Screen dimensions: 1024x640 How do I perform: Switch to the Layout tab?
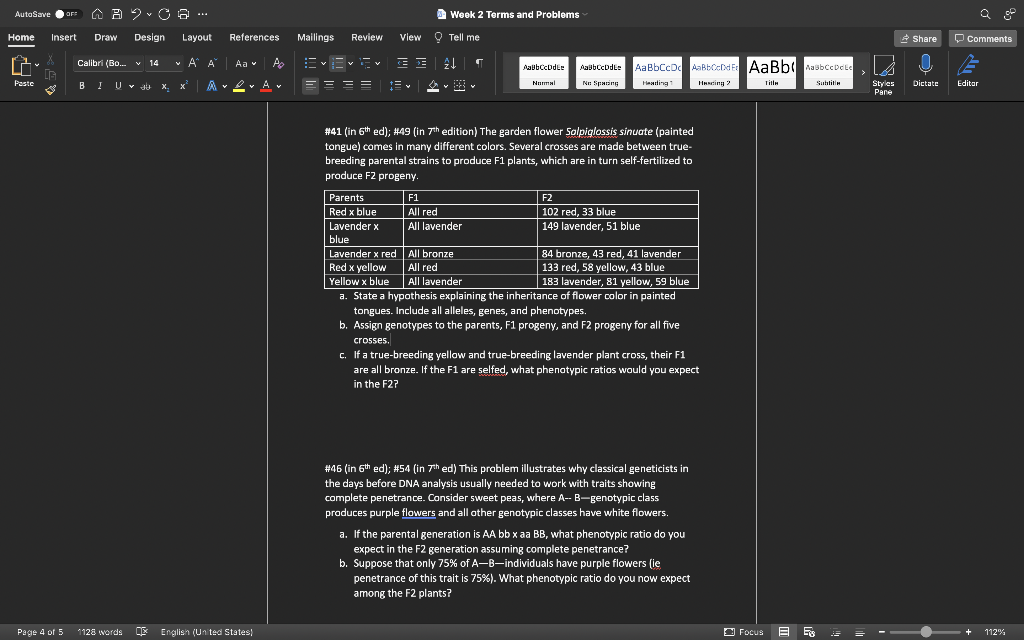coord(196,37)
